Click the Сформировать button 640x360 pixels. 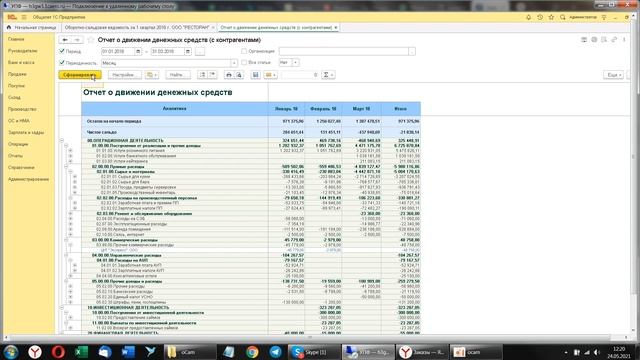pyautogui.click(x=80, y=75)
